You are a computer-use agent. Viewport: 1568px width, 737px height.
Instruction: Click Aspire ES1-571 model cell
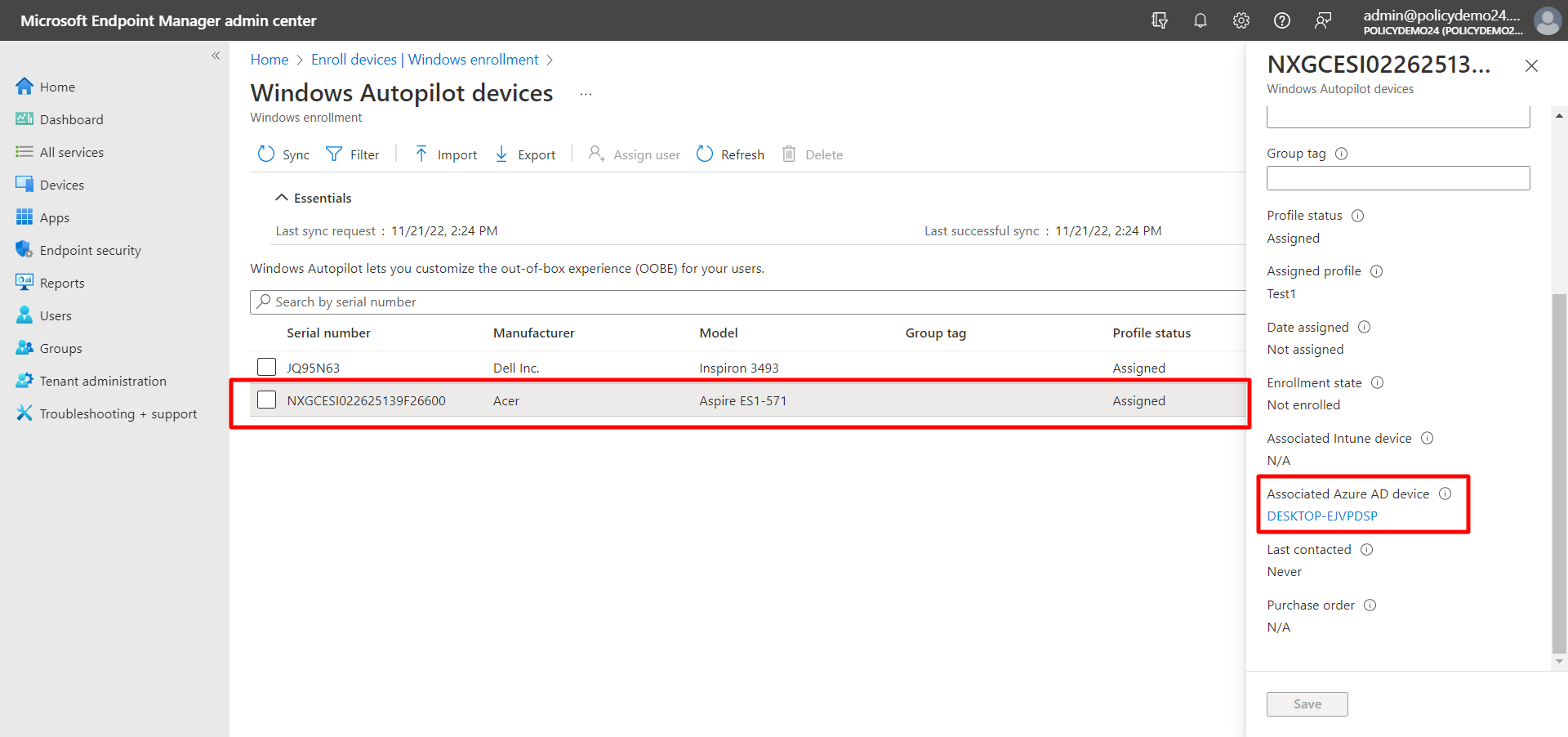(743, 401)
